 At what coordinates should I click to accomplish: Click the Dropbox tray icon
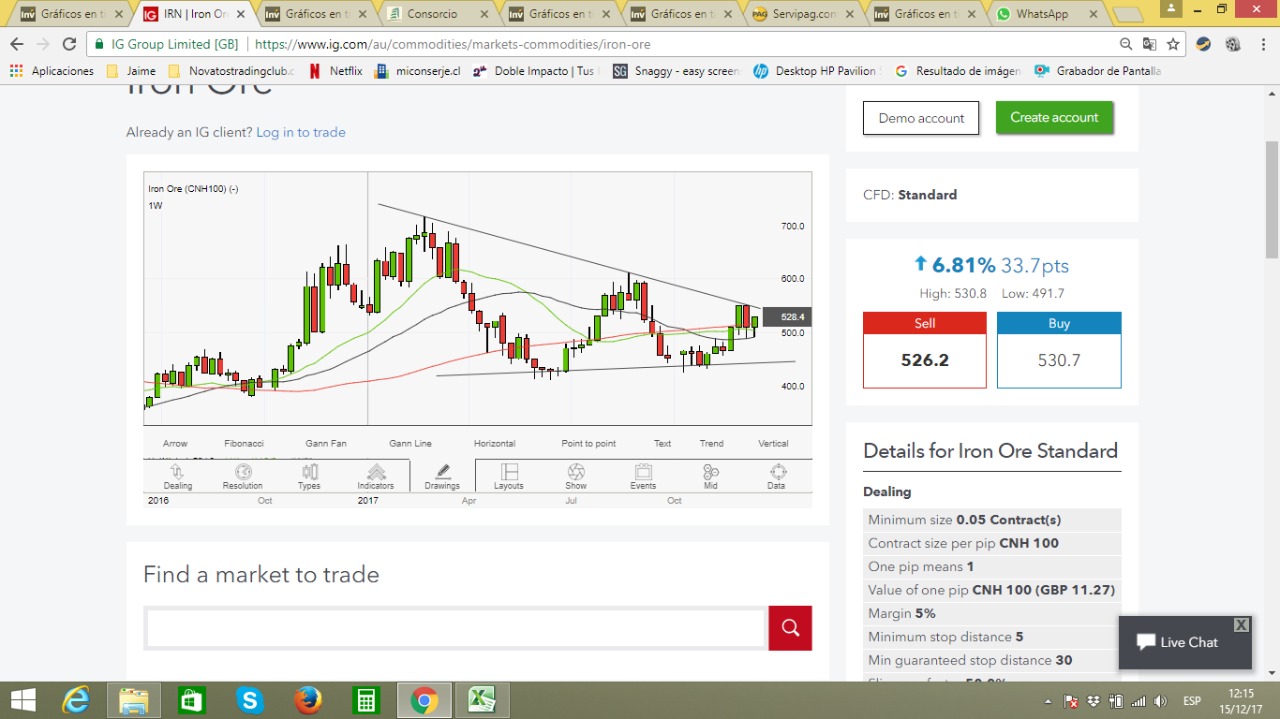tap(1094, 701)
